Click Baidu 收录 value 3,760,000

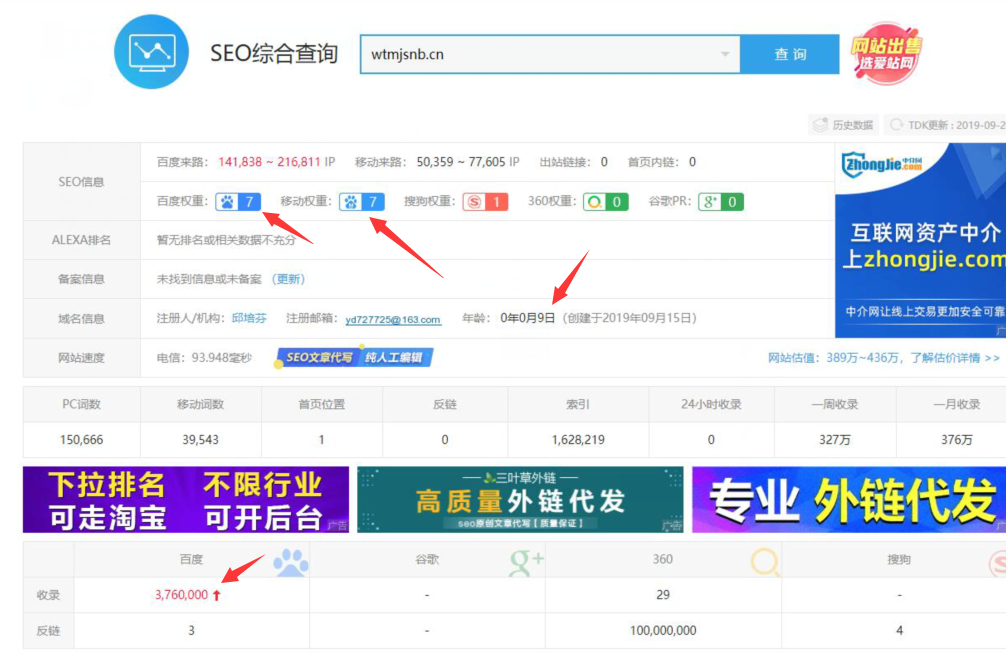click(x=181, y=595)
